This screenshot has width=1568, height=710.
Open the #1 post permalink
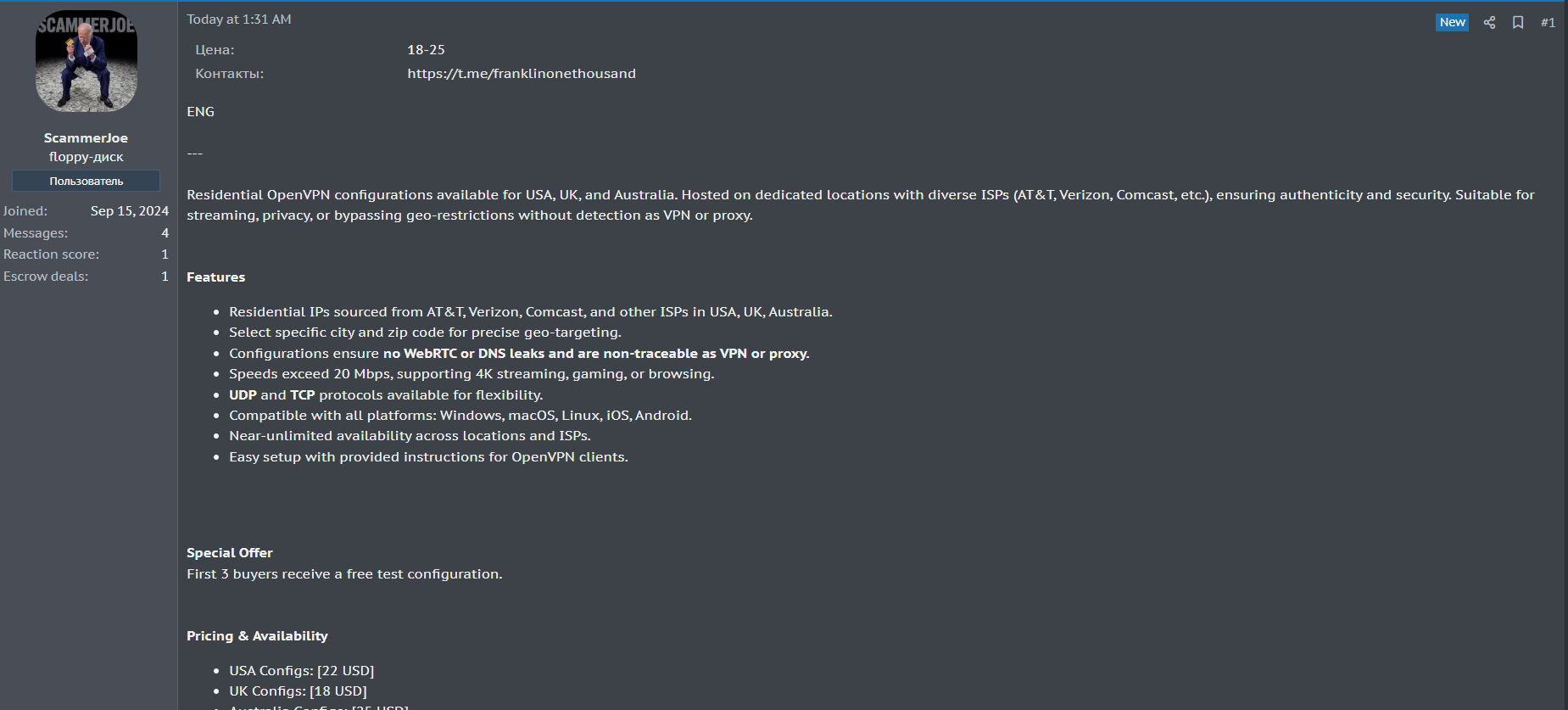[1548, 23]
